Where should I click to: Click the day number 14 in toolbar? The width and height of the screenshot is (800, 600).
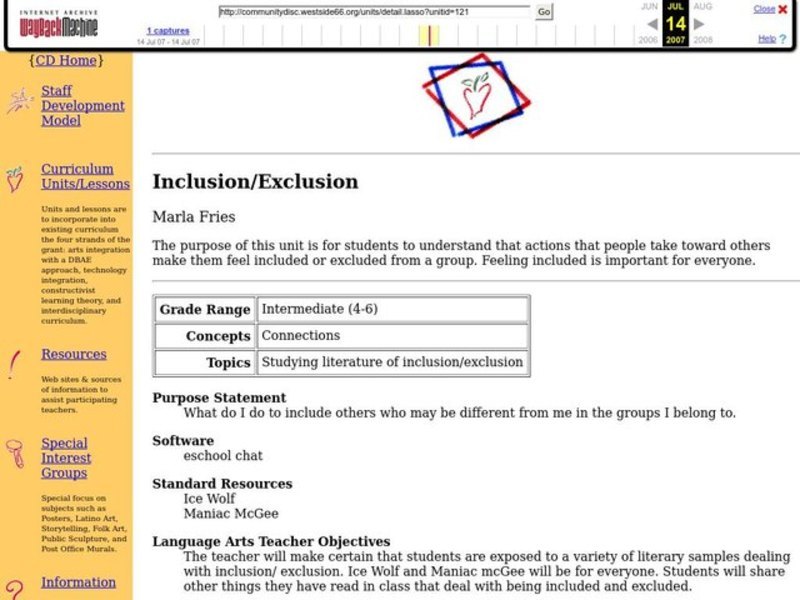675,23
